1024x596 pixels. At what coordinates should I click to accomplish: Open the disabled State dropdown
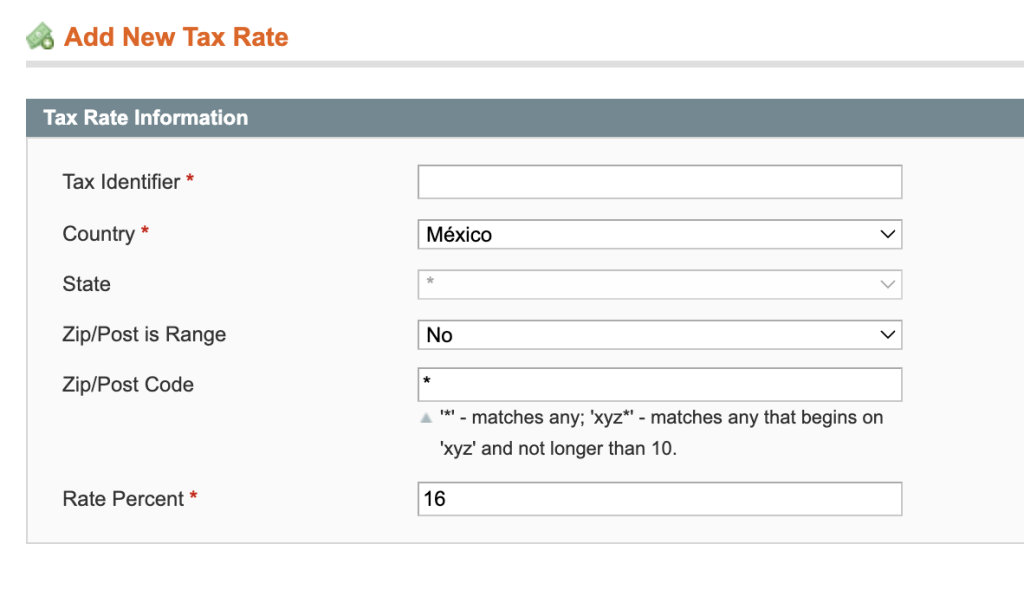click(x=660, y=285)
